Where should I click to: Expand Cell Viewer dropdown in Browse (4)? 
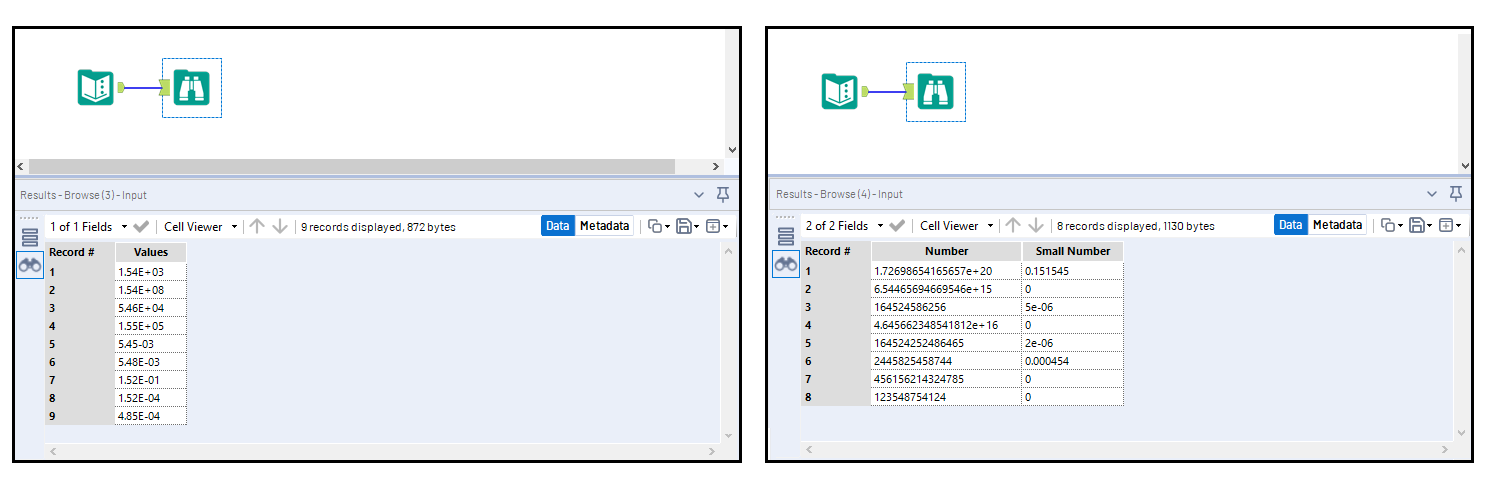tap(957, 226)
